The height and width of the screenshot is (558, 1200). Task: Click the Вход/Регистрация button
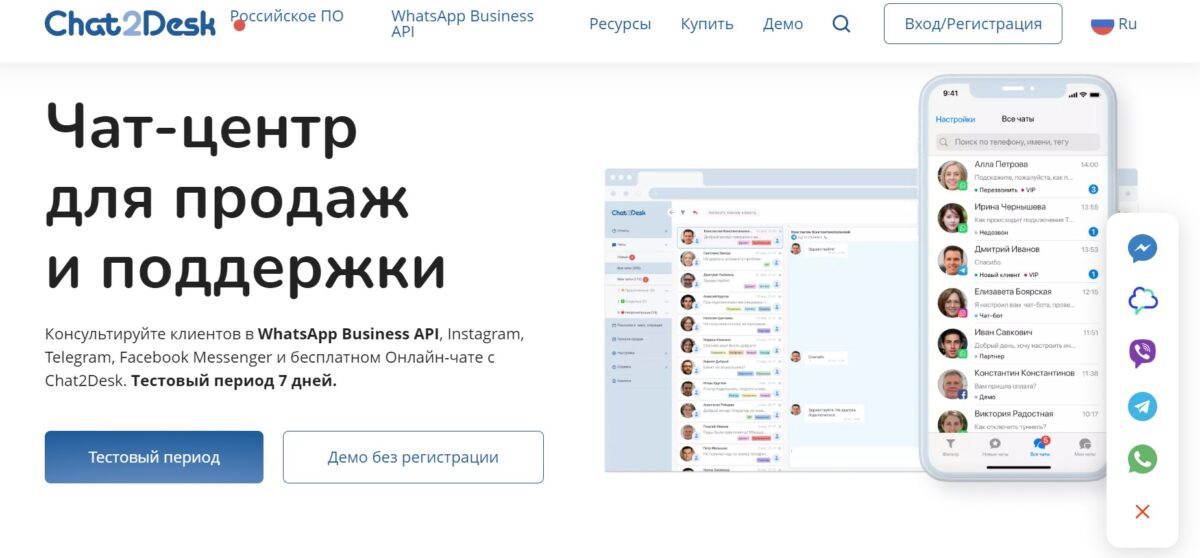[x=973, y=24]
